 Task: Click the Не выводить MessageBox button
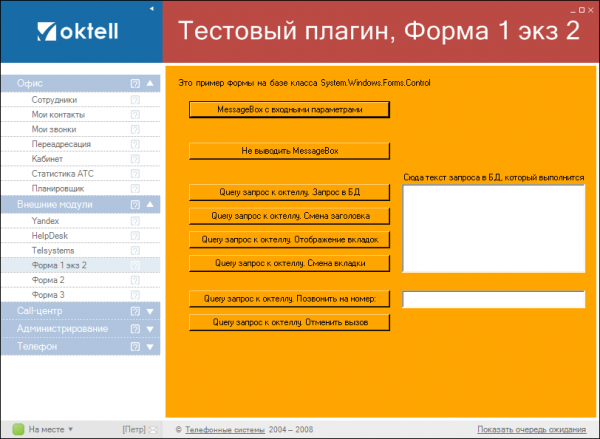tap(289, 150)
